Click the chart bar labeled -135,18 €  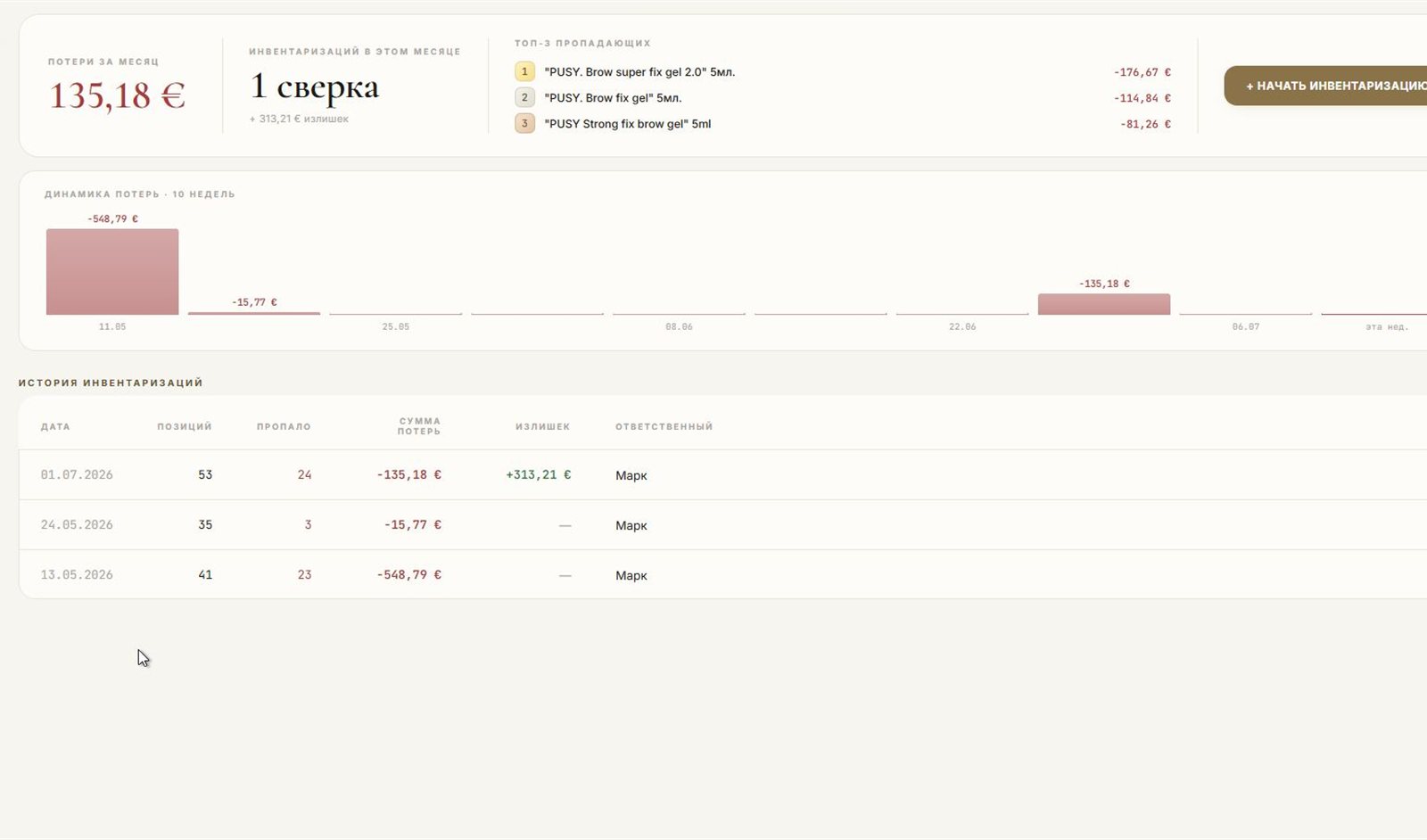pyautogui.click(x=1104, y=304)
